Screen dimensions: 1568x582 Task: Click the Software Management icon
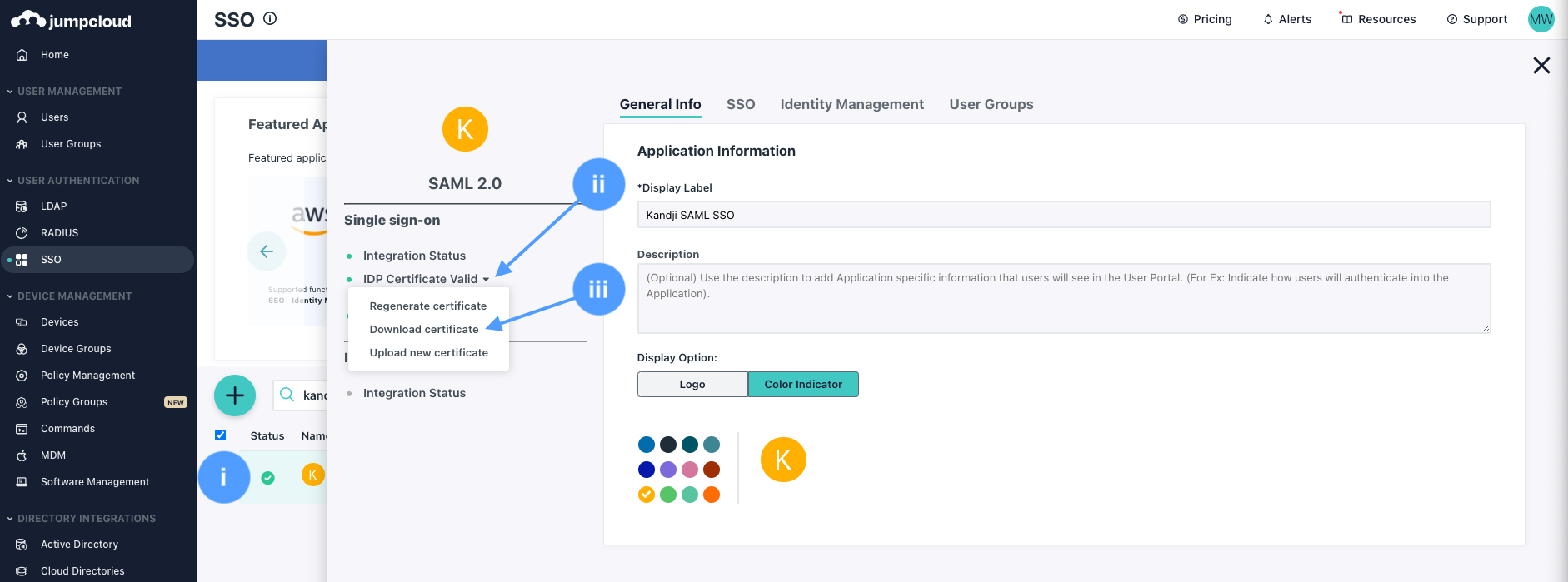(22, 482)
